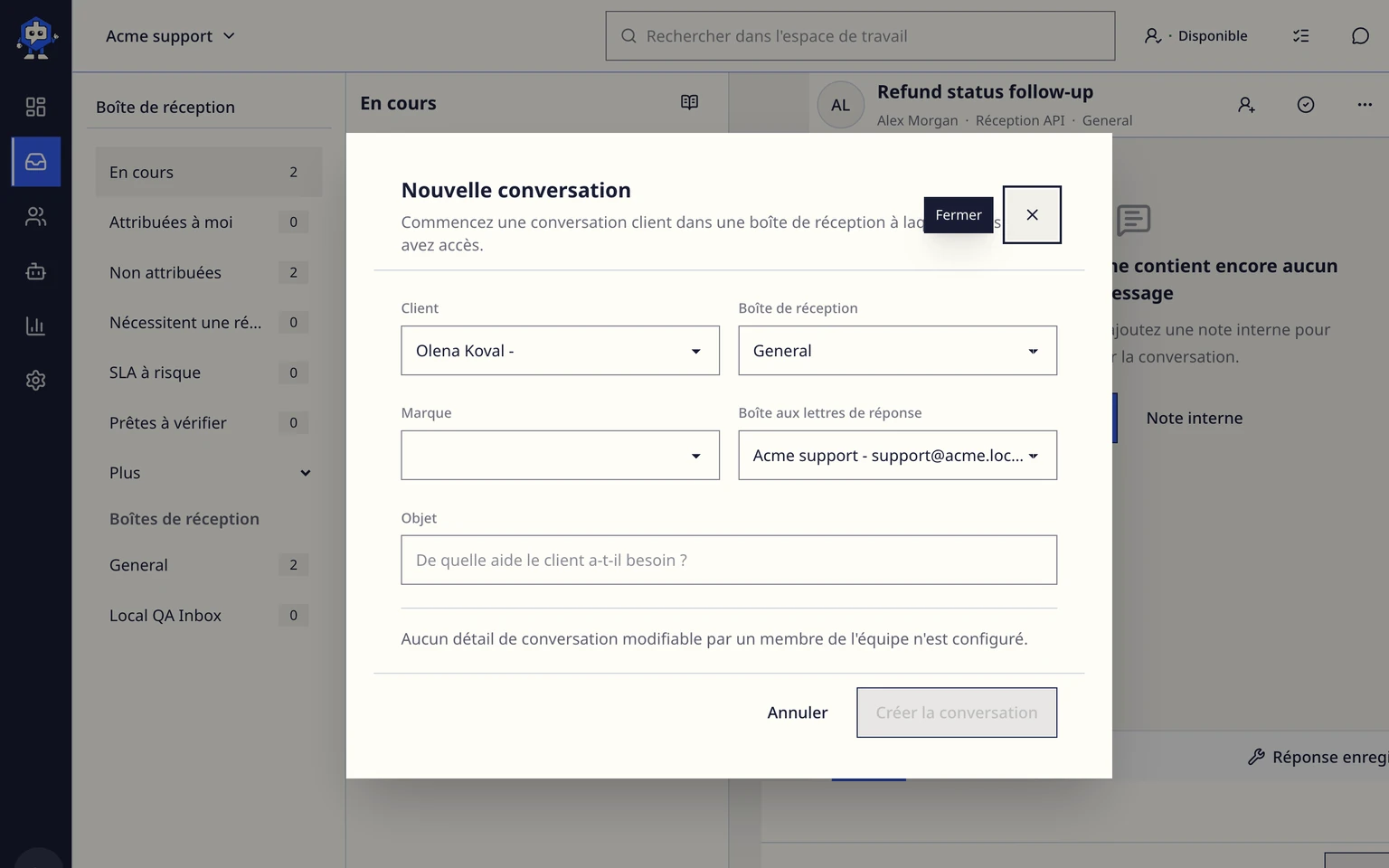Click the workspace search field
Image resolution: width=1389 pixels, height=868 pixels.
coord(860,36)
